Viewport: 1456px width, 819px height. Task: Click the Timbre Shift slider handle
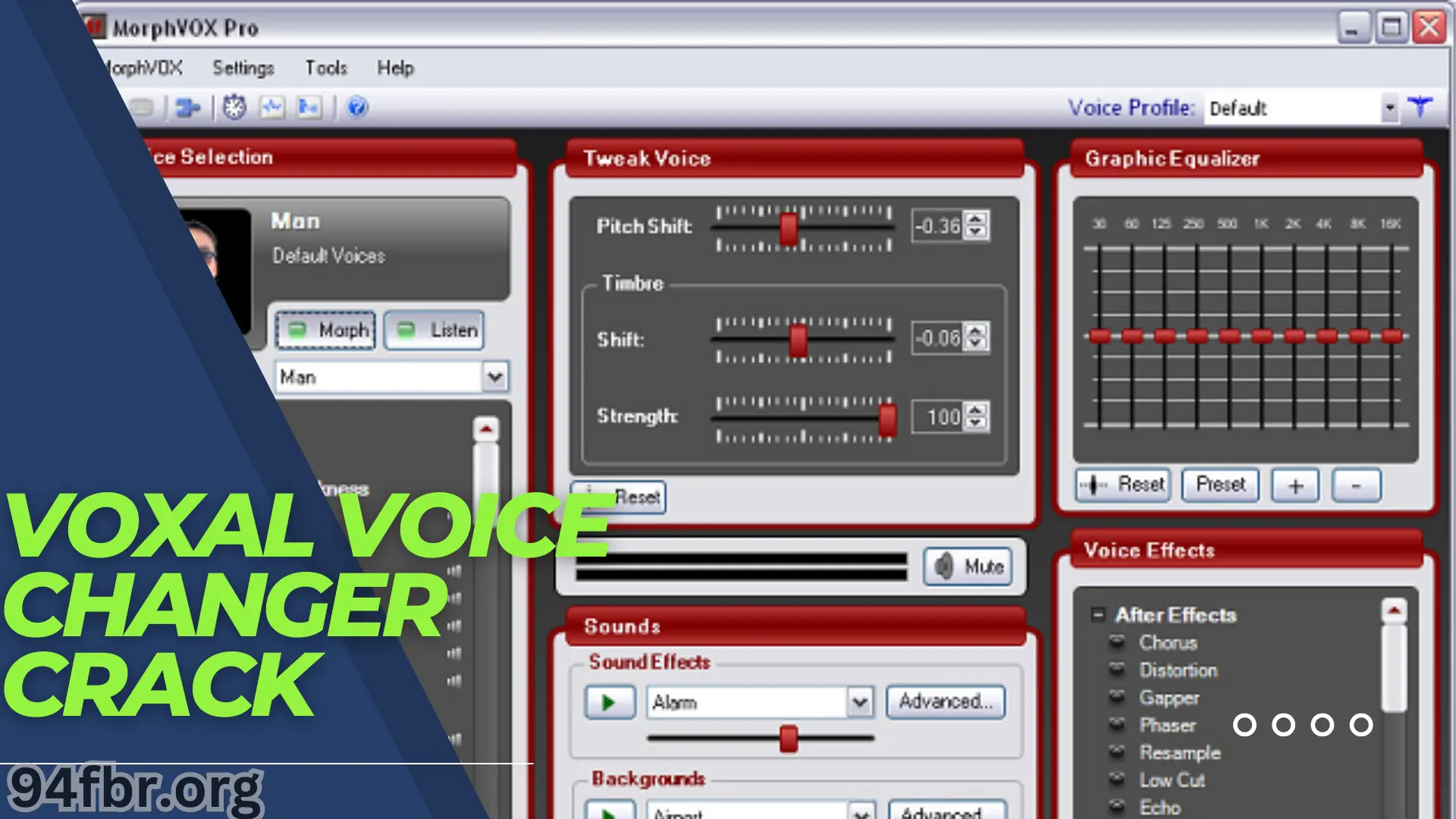pos(798,340)
